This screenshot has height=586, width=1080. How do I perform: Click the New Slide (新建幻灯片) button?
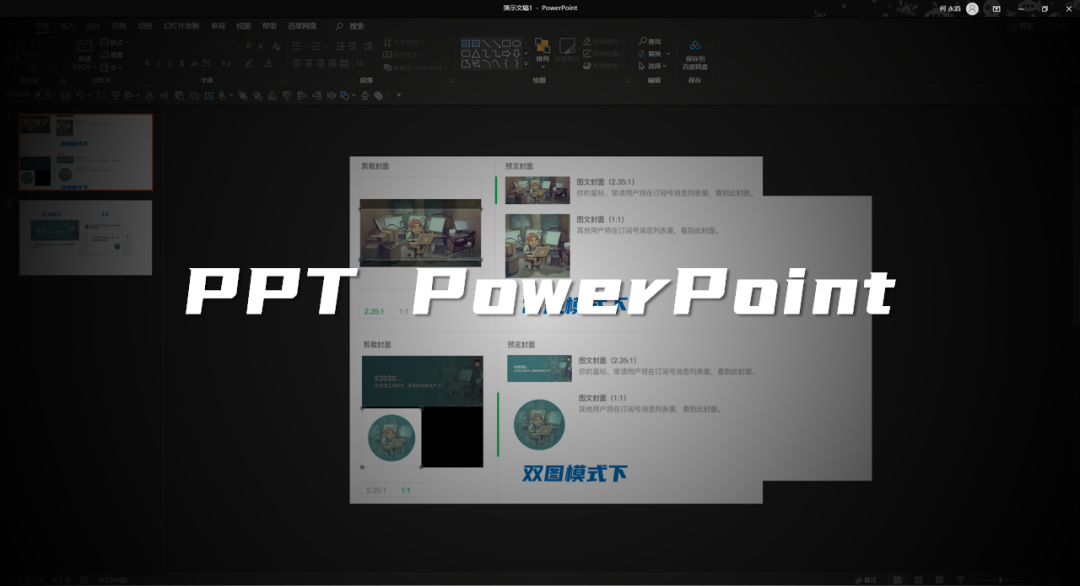coord(84,55)
